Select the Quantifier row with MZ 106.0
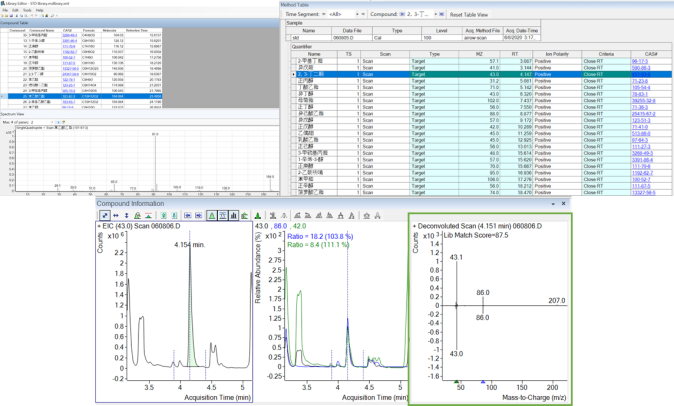This screenshot has width=674, height=406. pos(481,179)
